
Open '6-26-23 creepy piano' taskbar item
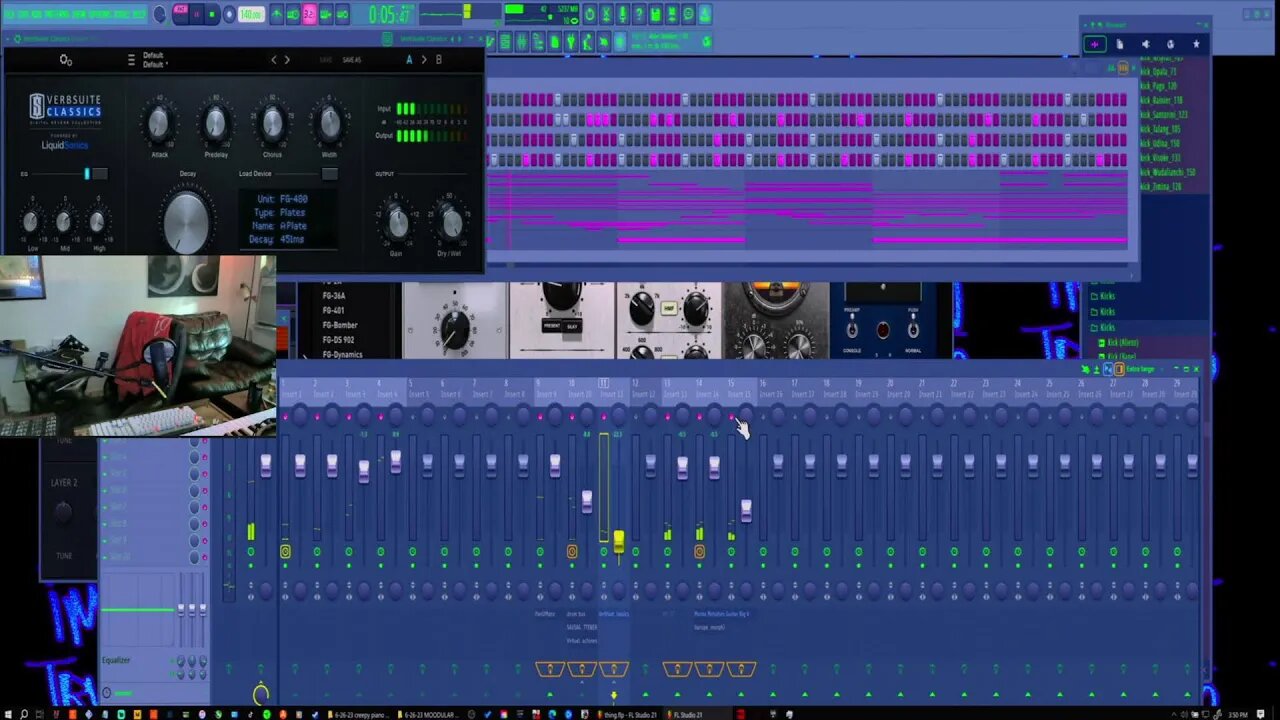click(360, 715)
